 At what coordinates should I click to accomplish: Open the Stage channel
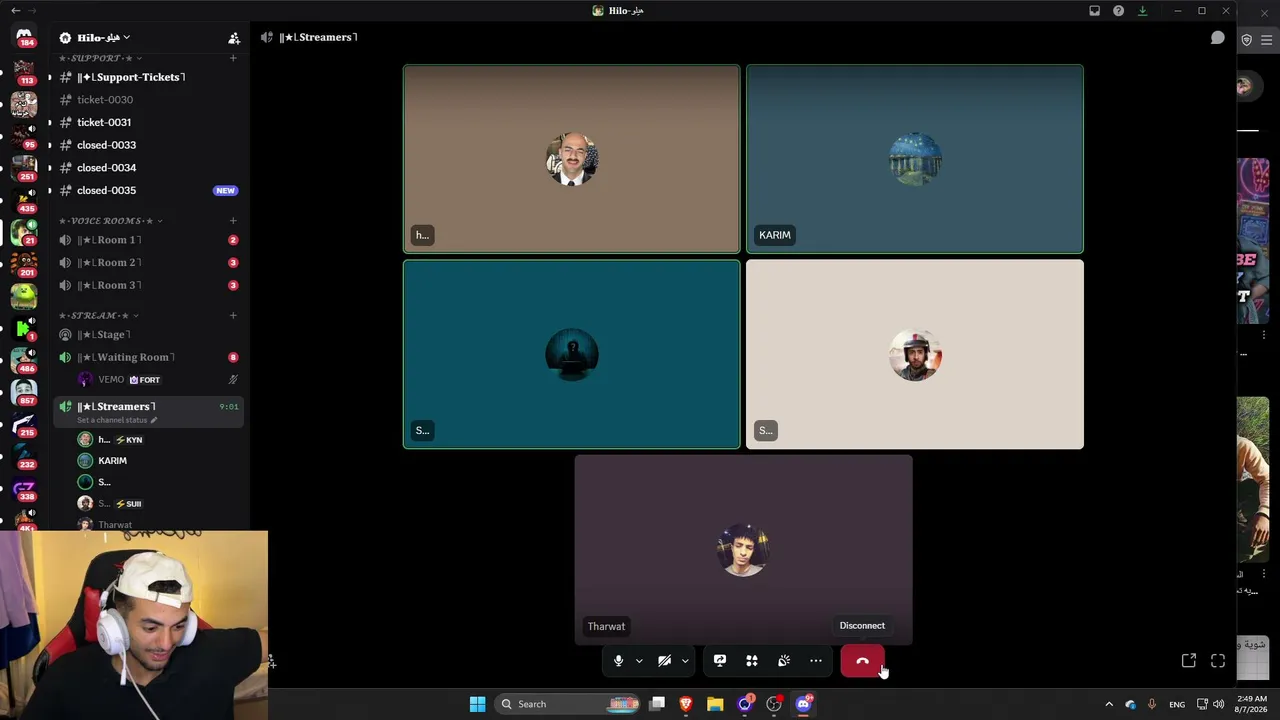pyautogui.click(x=149, y=335)
